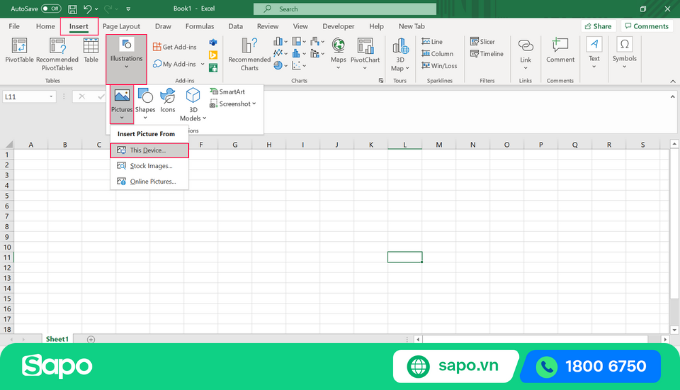The image size is (680, 390).
Task: Click the Icons button
Action: tap(168, 101)
